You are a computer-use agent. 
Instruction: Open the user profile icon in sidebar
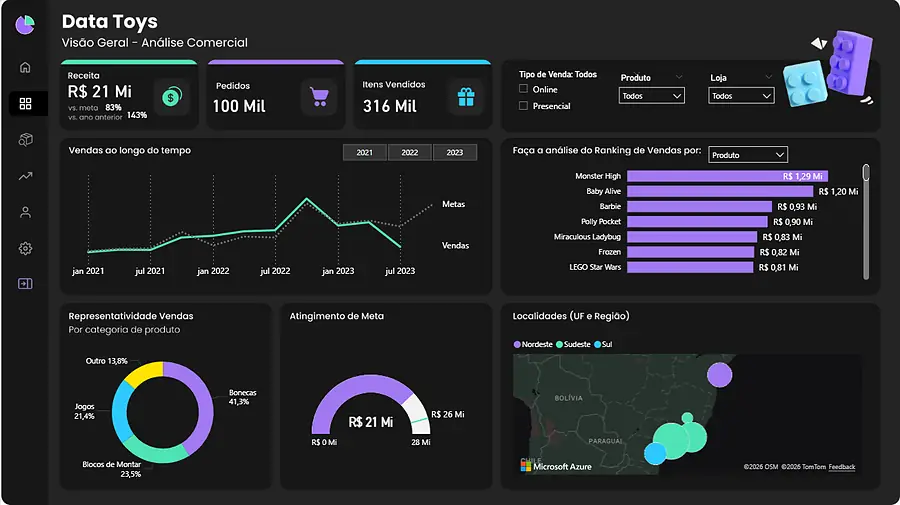click(x=25, y=212)
